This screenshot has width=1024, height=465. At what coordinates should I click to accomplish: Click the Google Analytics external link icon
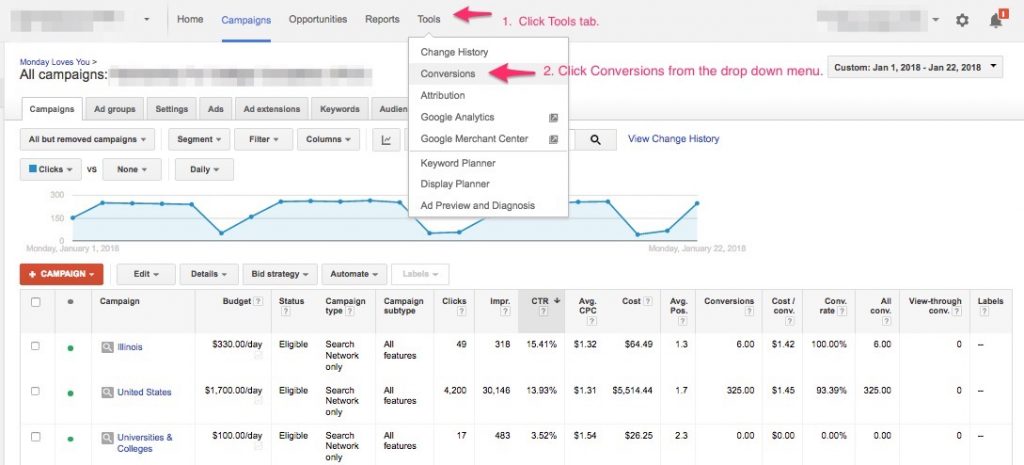(553, 118)
